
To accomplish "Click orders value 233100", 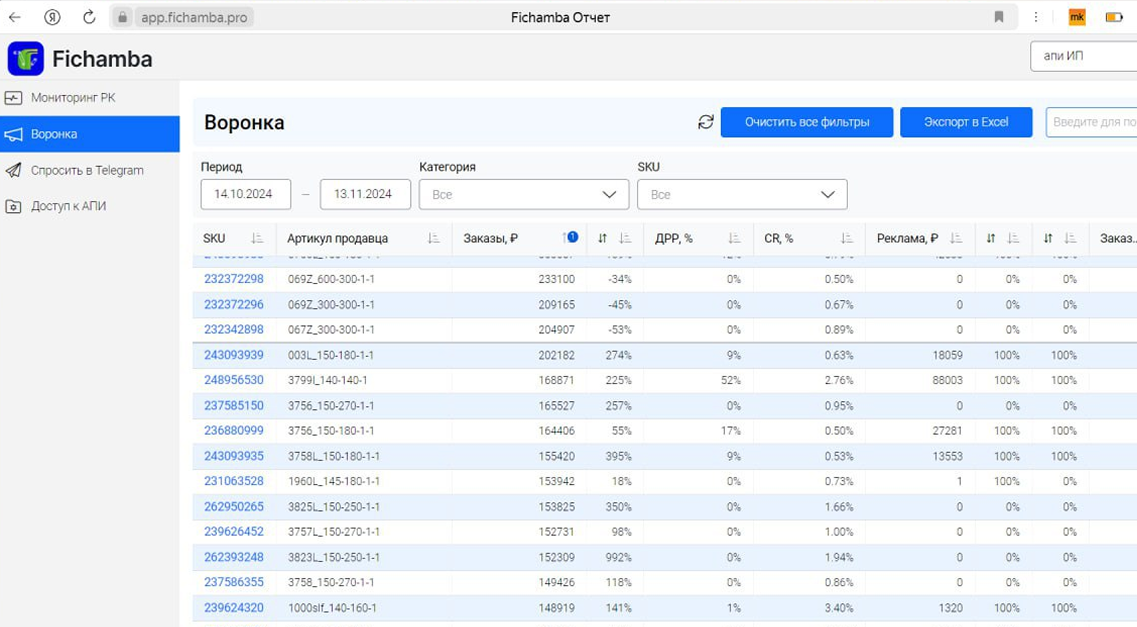I will (556, 279).
